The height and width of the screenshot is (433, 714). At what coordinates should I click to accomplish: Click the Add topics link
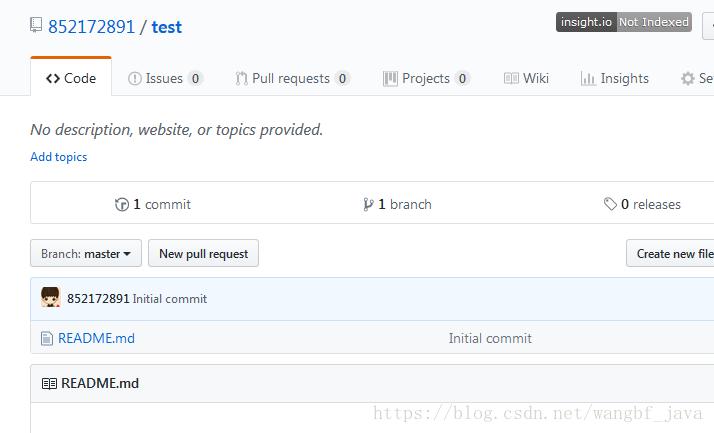click(59, 157)
